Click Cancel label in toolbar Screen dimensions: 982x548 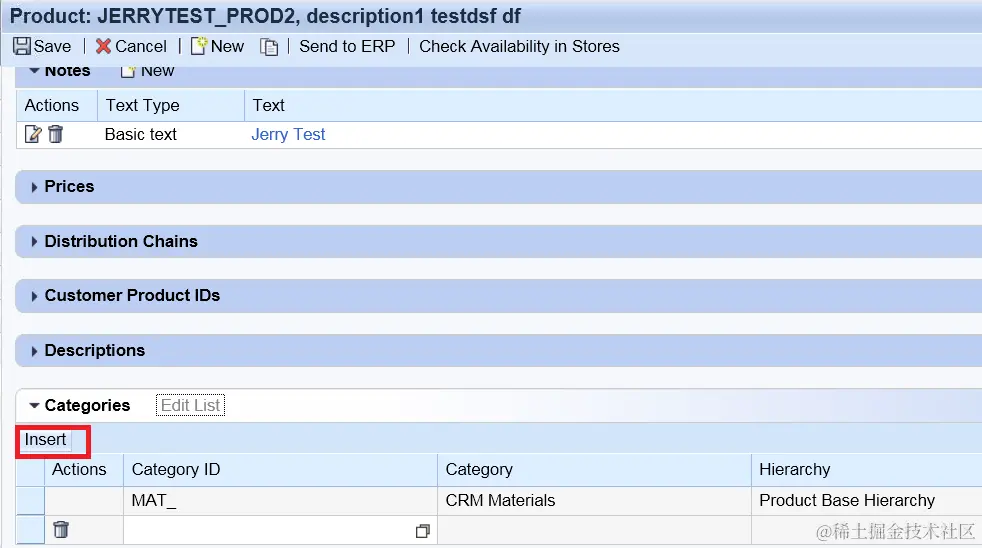pos(141,46)
